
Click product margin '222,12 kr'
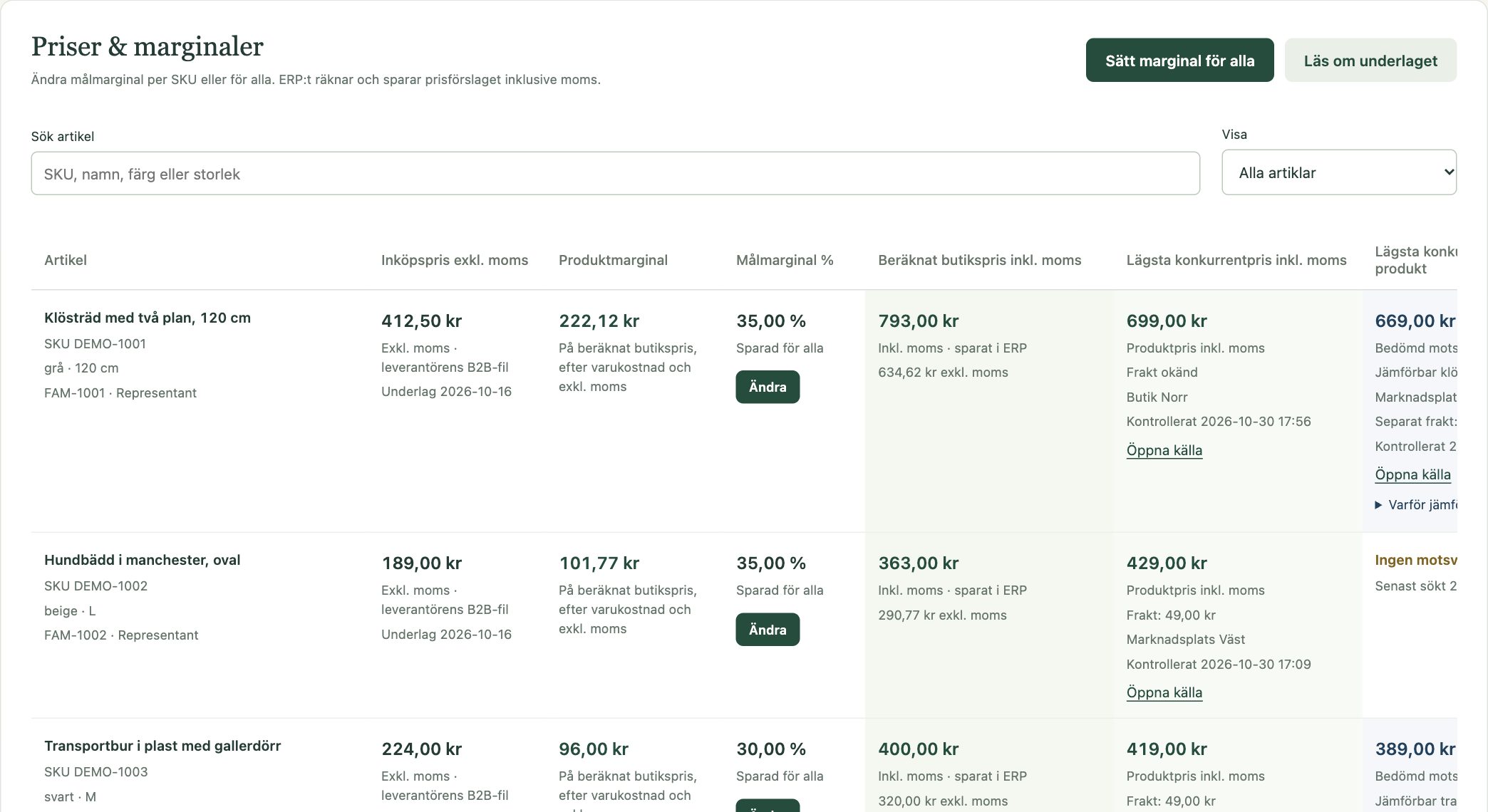(599, 321)
